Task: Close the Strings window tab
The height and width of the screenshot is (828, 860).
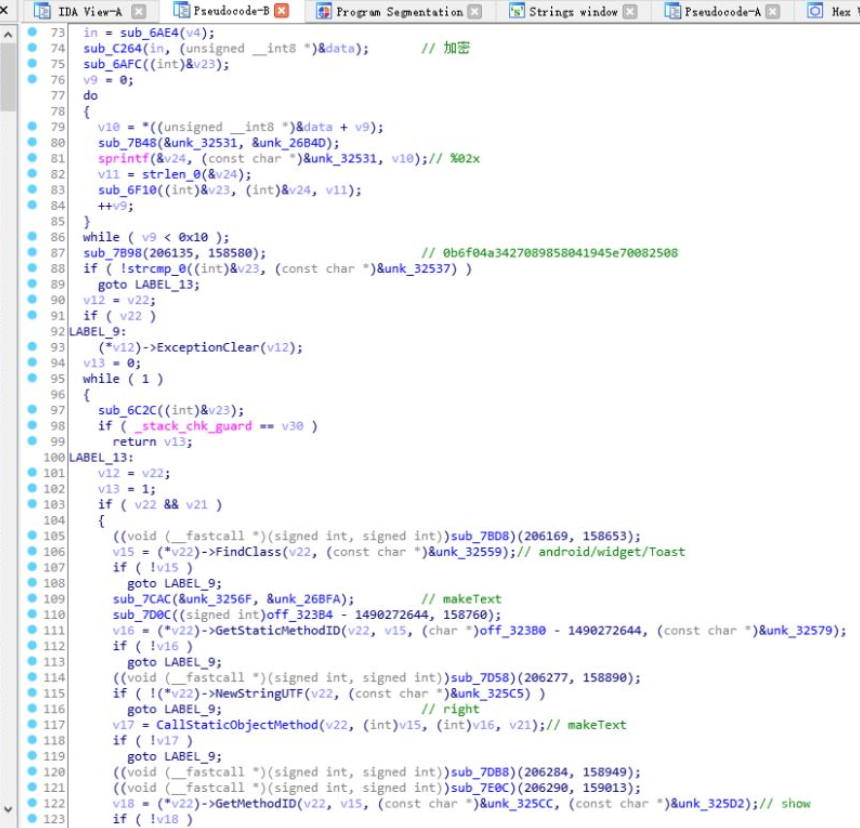Action: 631,12
